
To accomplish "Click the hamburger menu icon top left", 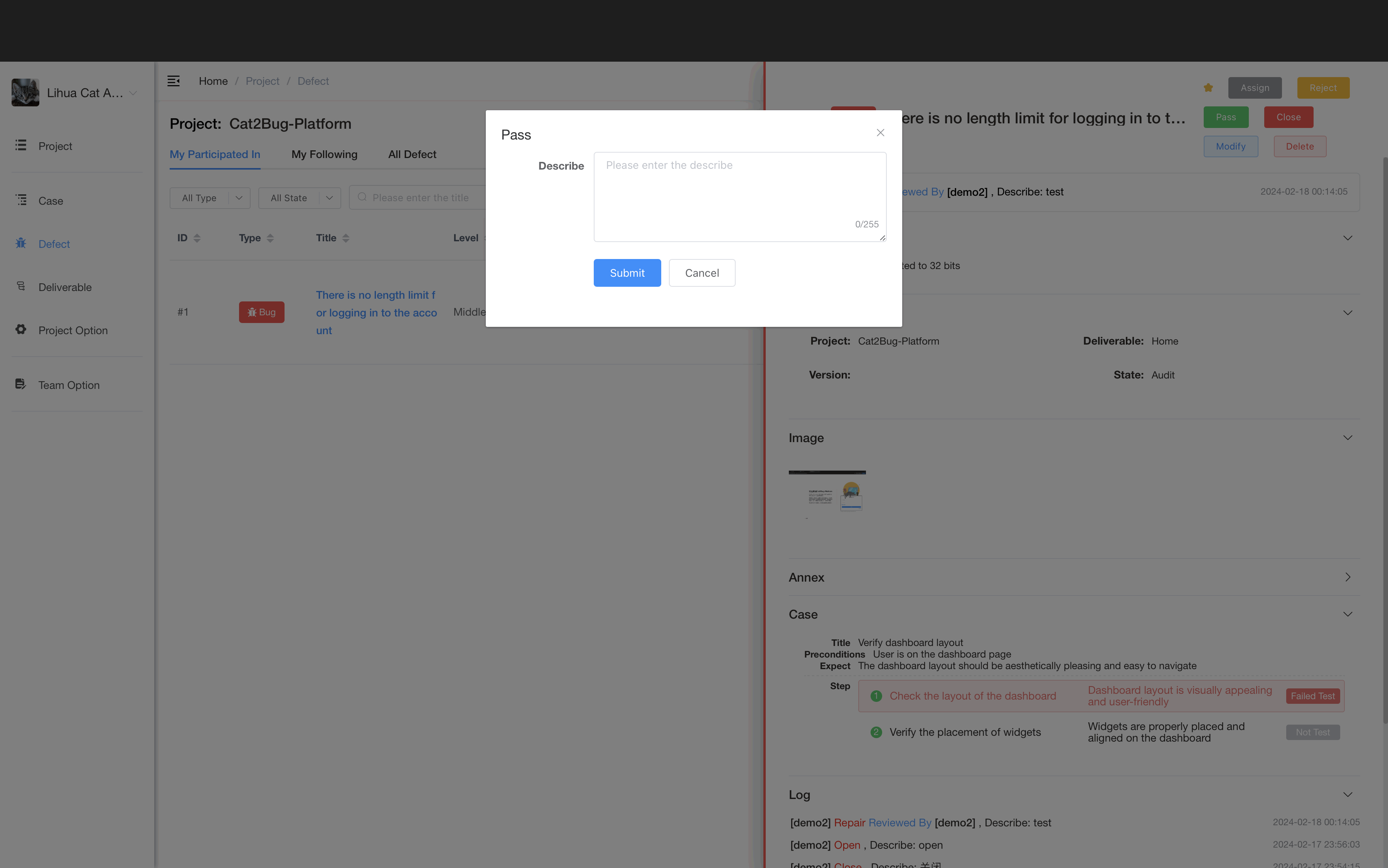I will click(173, 81).
